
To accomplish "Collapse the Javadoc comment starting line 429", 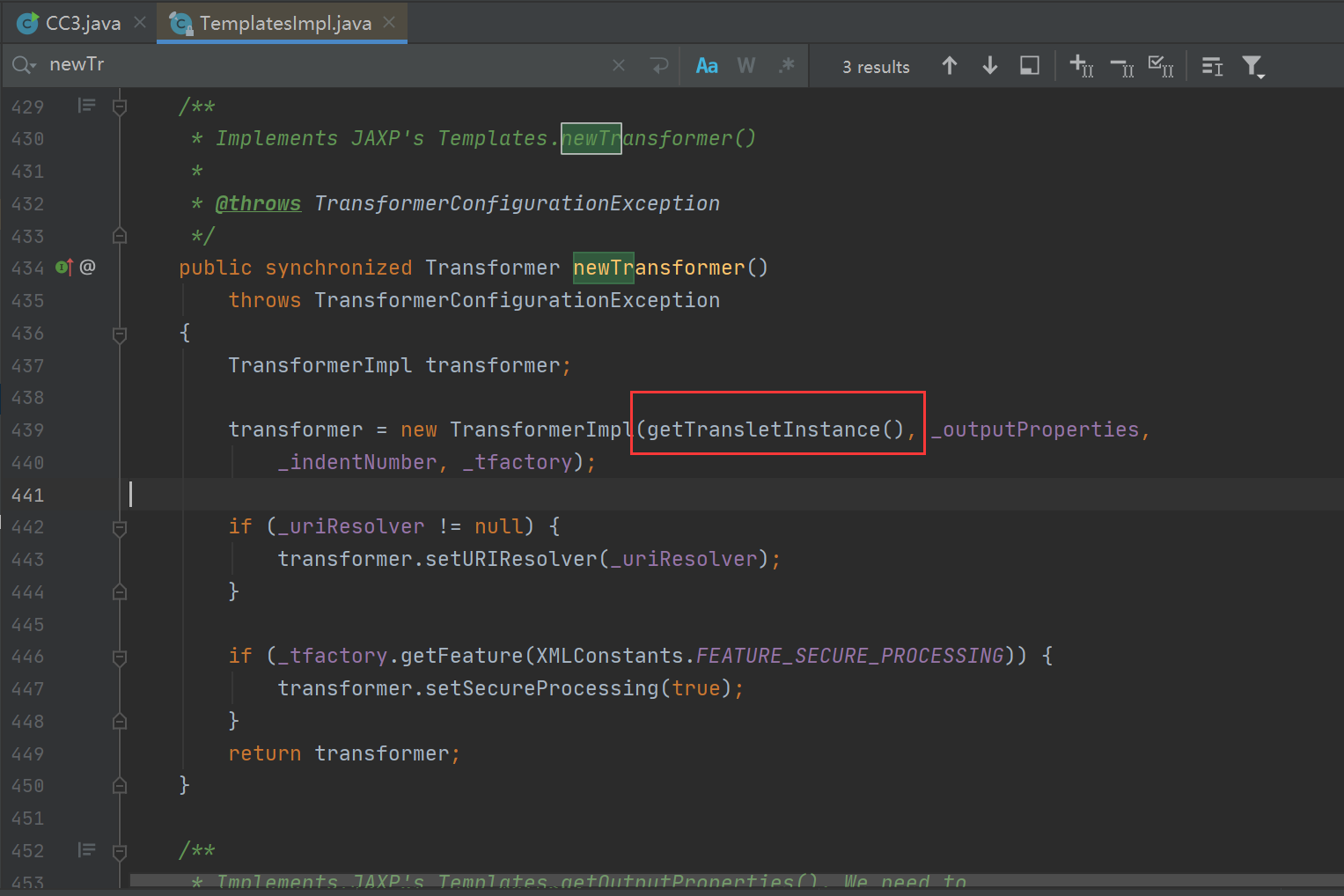I will [120, 107].
